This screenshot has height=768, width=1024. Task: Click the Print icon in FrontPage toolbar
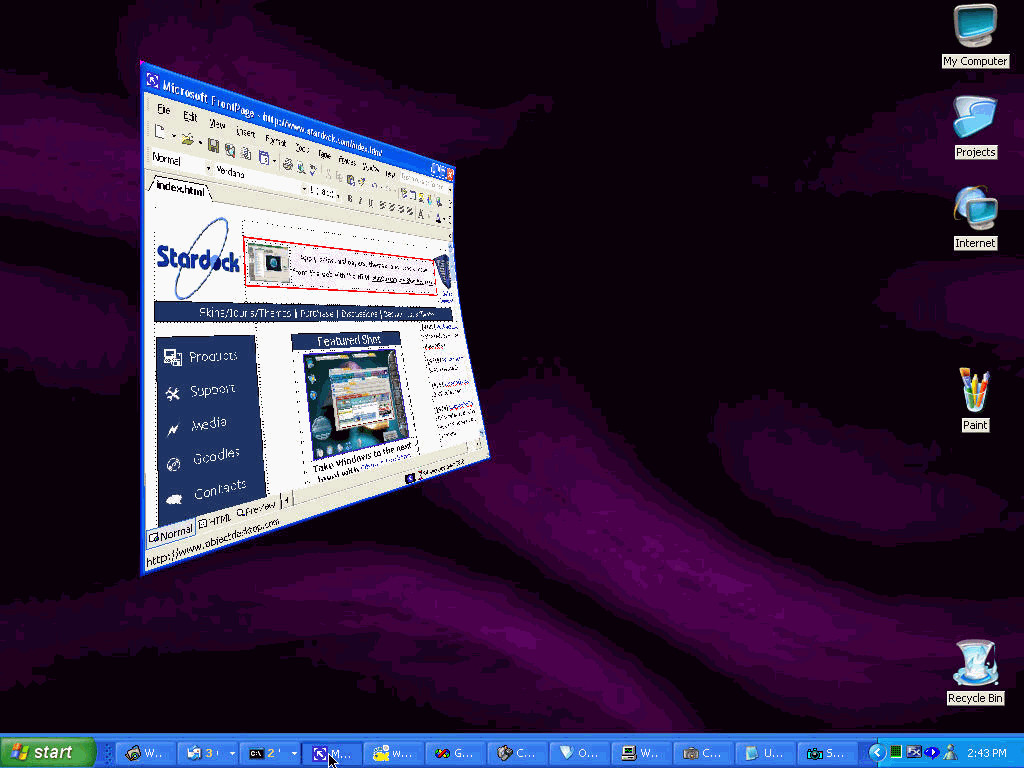click(x=287, y=164)
